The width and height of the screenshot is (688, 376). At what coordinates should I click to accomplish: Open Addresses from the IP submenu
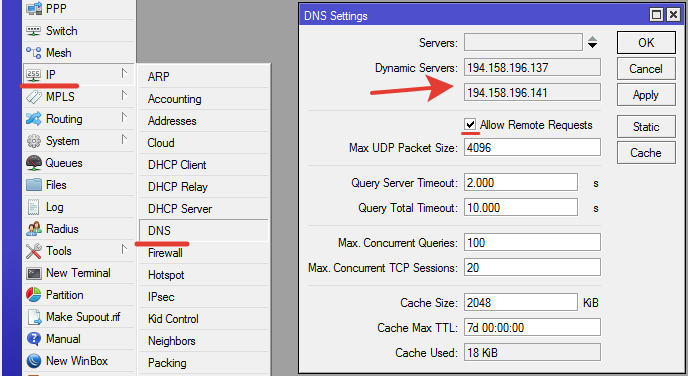point(204,121)
